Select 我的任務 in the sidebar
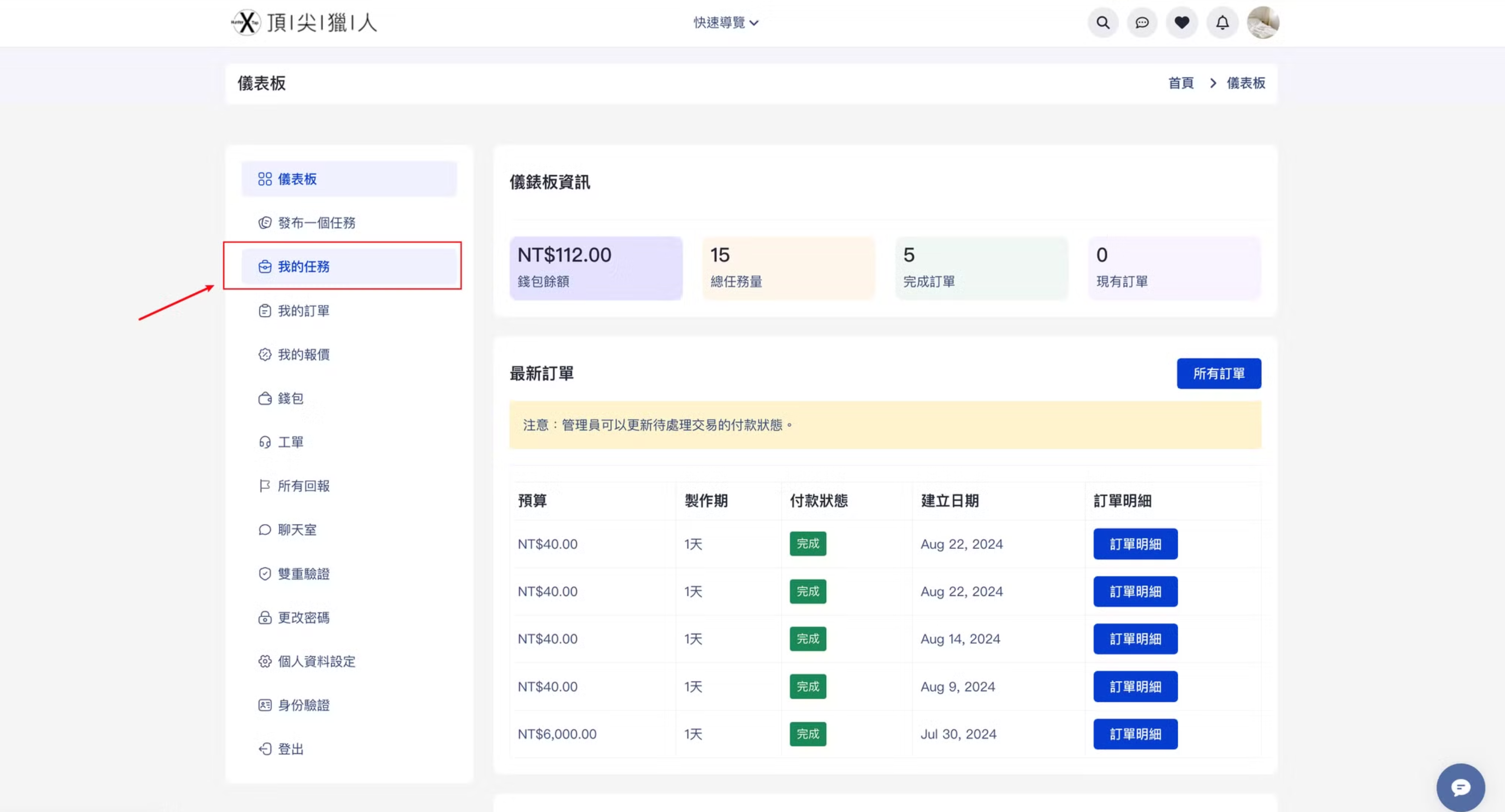This screenshot has width=1505, height=812. click(x=349, y=266)
